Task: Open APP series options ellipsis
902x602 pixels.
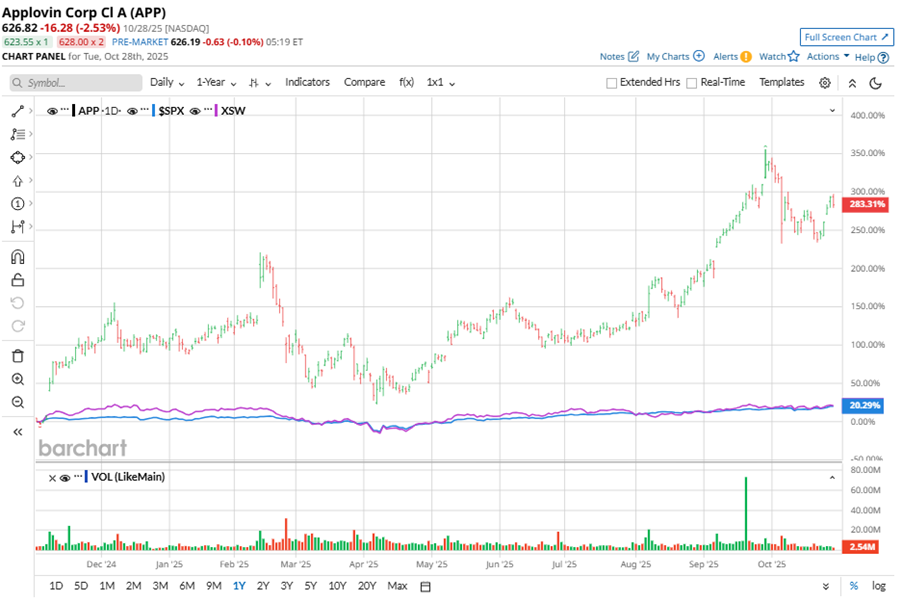Action: 64,109
